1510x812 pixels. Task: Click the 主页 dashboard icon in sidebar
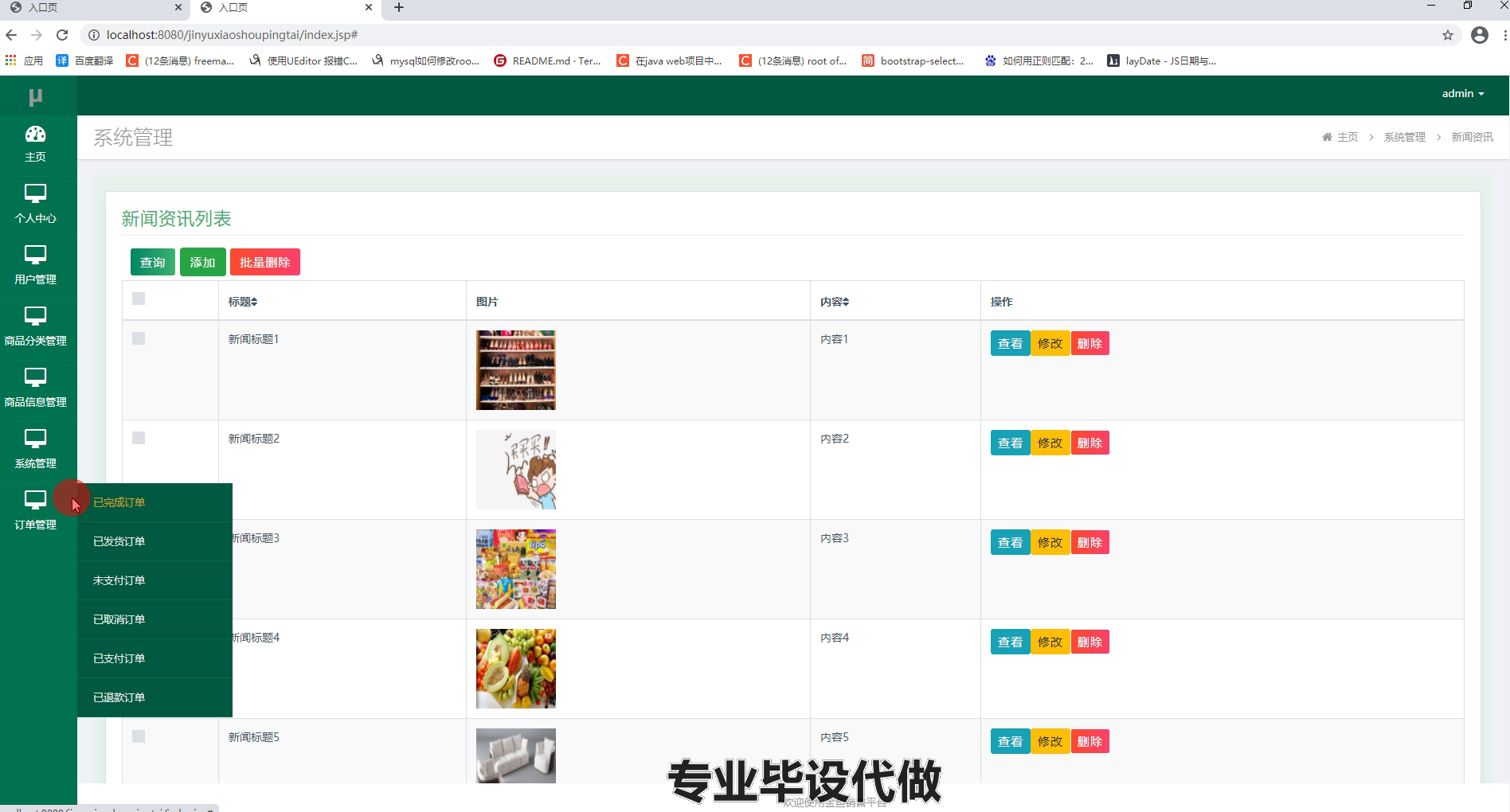(35, 134)
